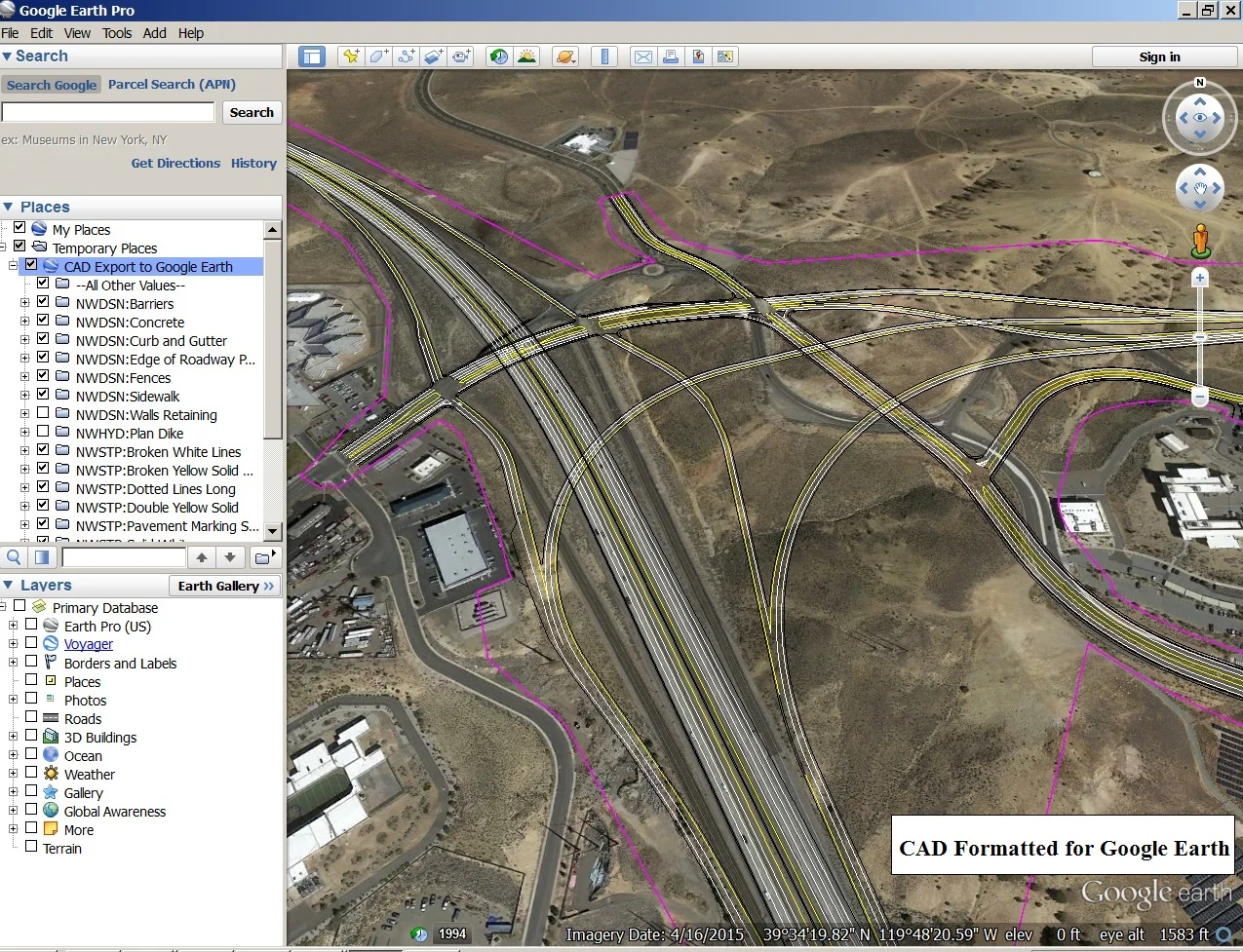1243x952 pixels.
Task: Add a placemark with the pushpin icon
Action: tap(350, 57)
